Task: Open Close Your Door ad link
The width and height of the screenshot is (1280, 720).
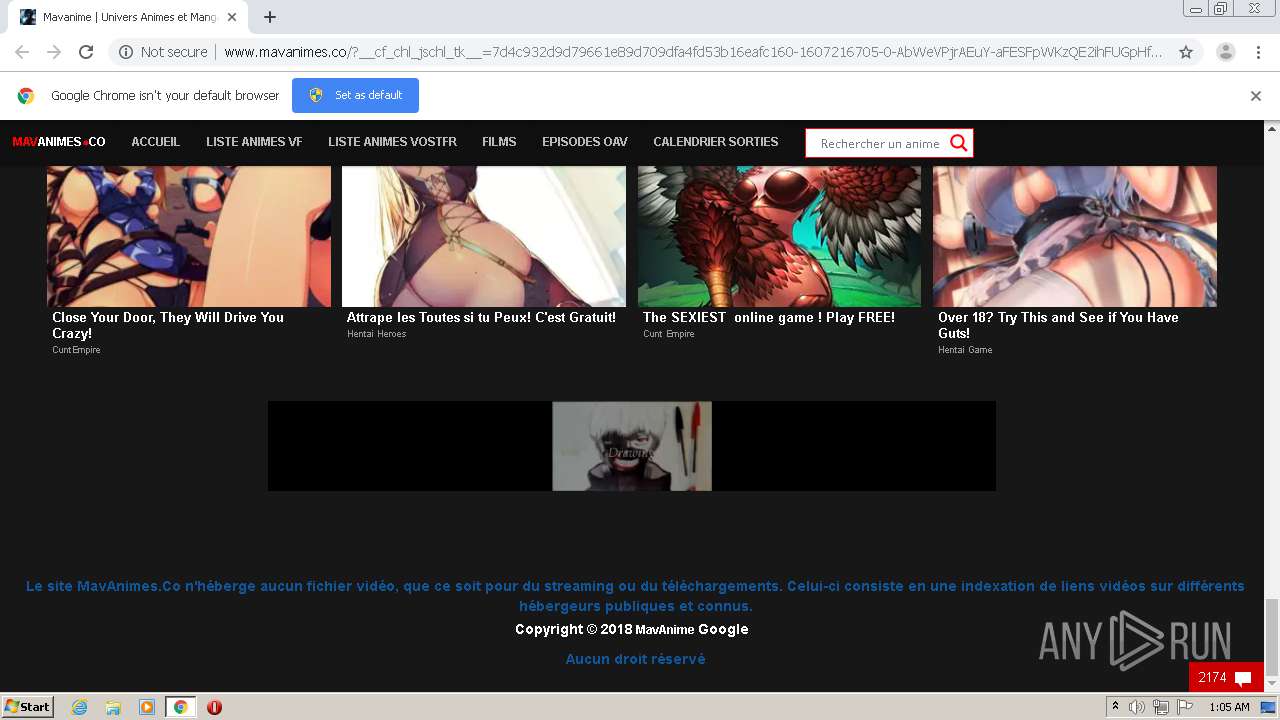Action: [168, 325]
